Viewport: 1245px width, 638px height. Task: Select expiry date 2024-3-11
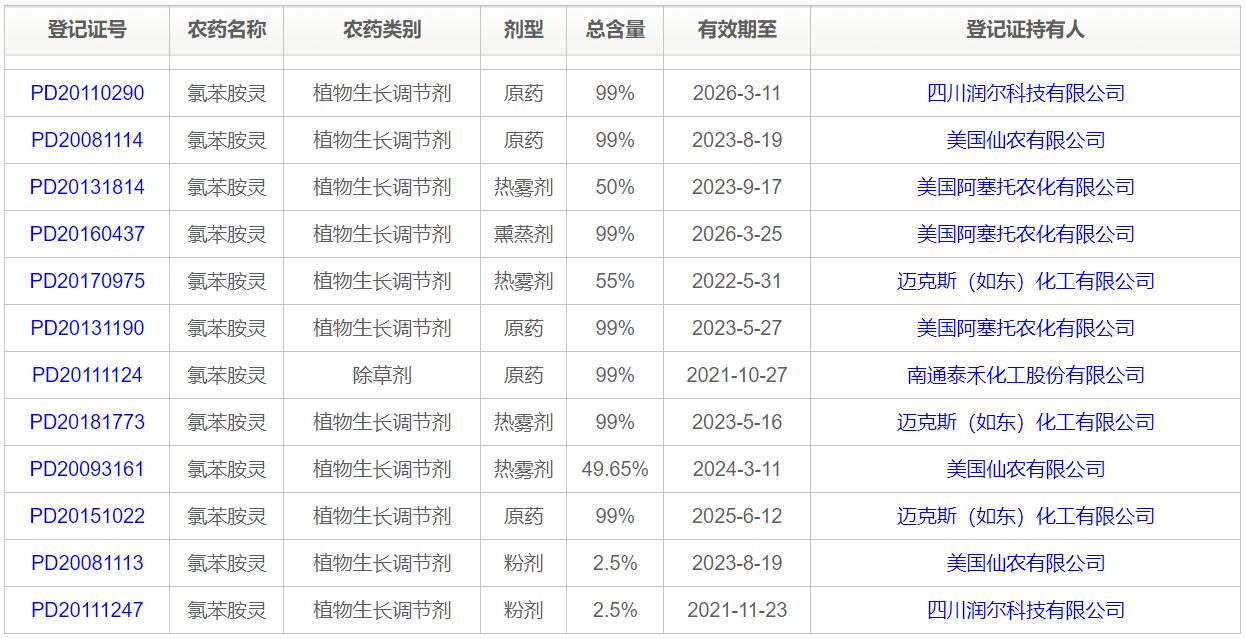(x=737, y=469)
